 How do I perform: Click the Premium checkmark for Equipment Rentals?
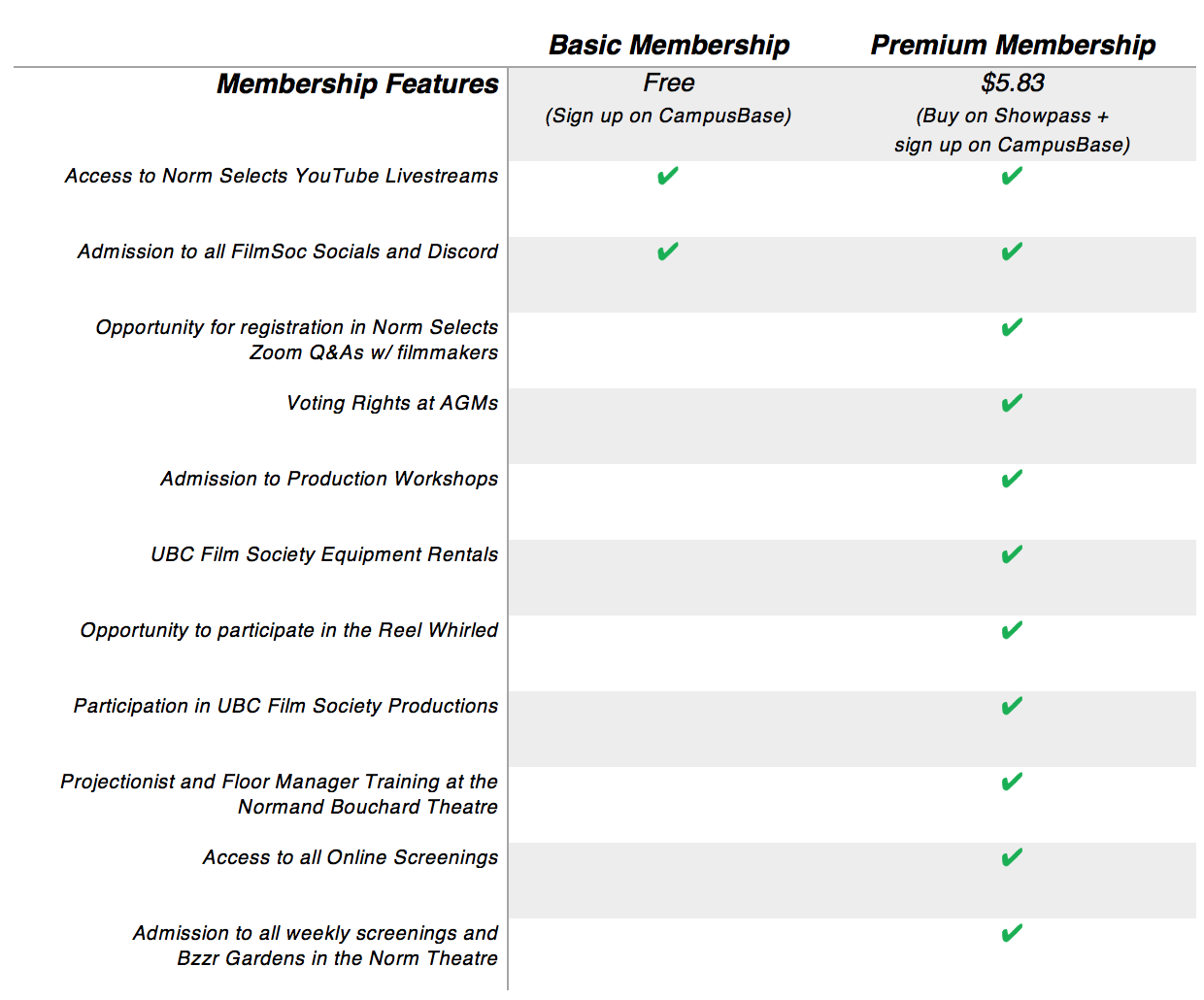click(1012, 554)
